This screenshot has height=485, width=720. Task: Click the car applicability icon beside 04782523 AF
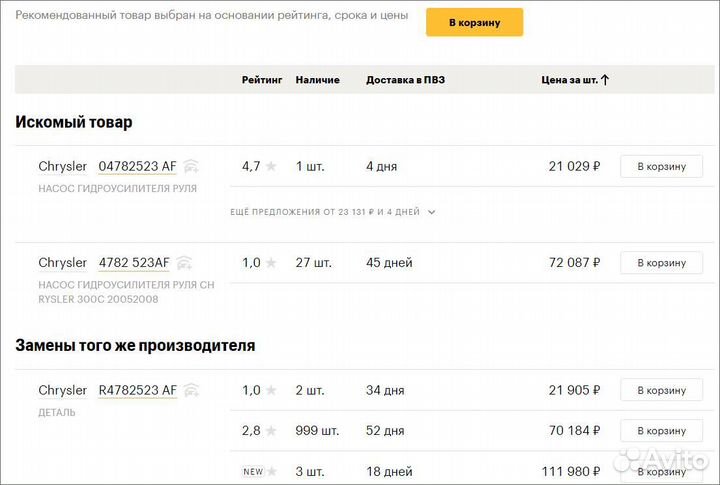click(191, 166)
